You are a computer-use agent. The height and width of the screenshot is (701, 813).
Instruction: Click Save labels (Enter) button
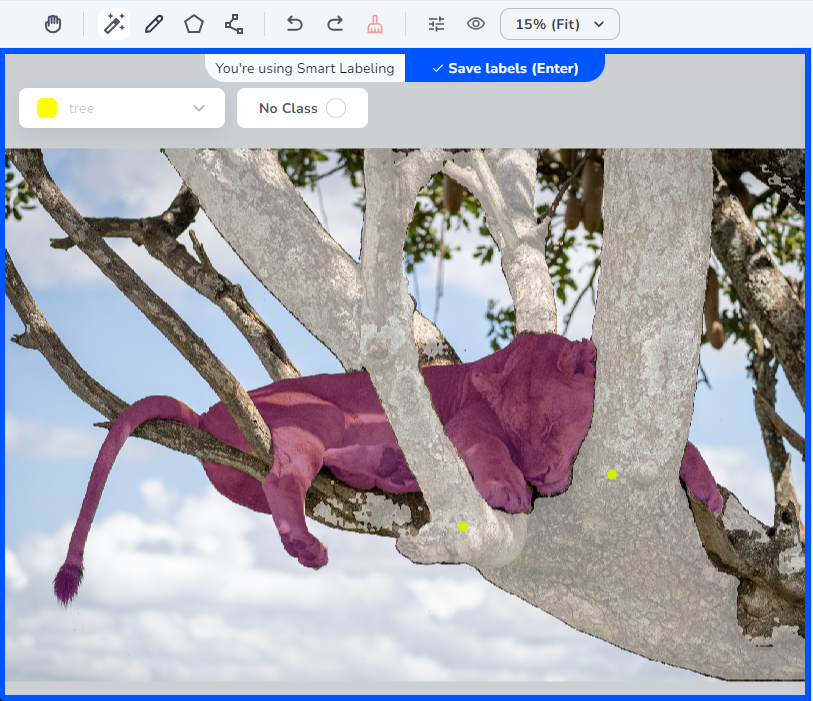[x=504, y=68]
